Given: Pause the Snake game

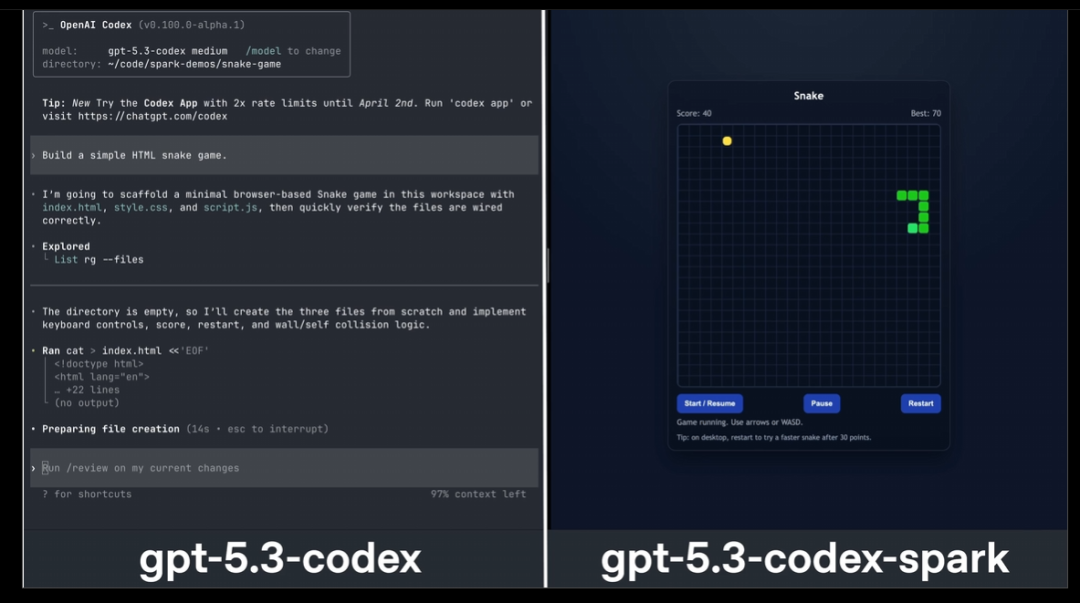Looking at the screenshot, I should (822, 403).
